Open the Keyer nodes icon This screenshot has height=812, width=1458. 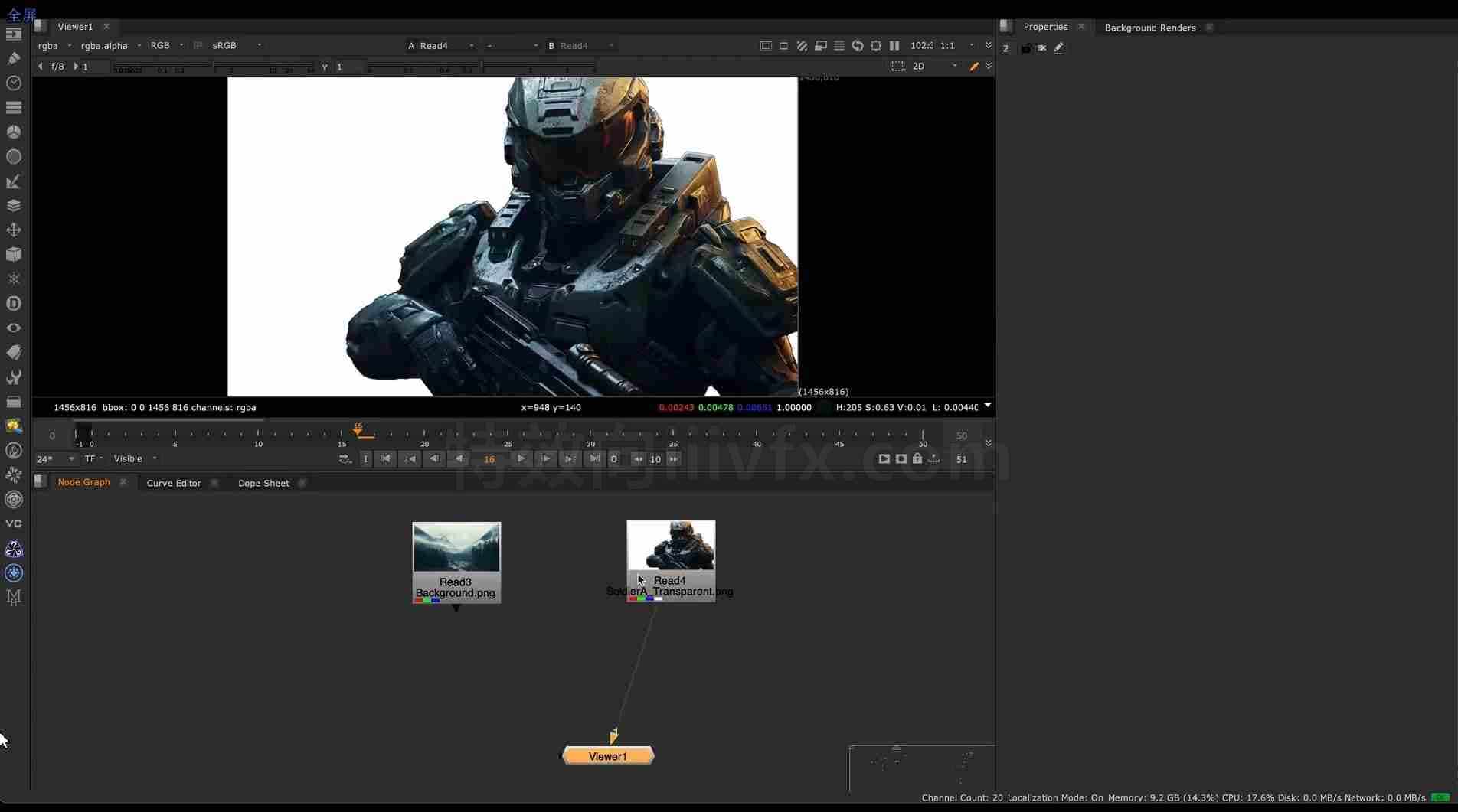pos(14,181)
